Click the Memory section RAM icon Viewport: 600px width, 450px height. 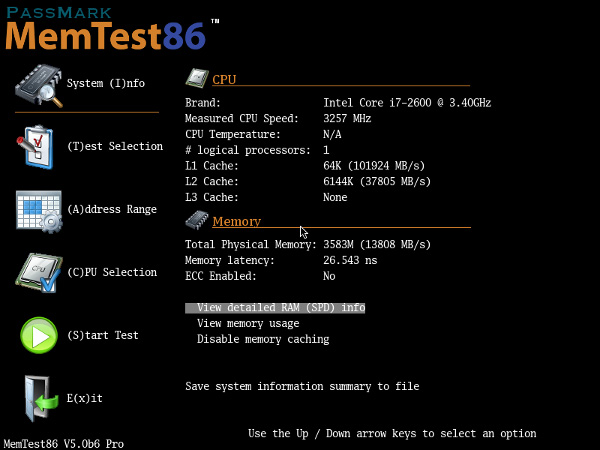(x=197, y=220)
